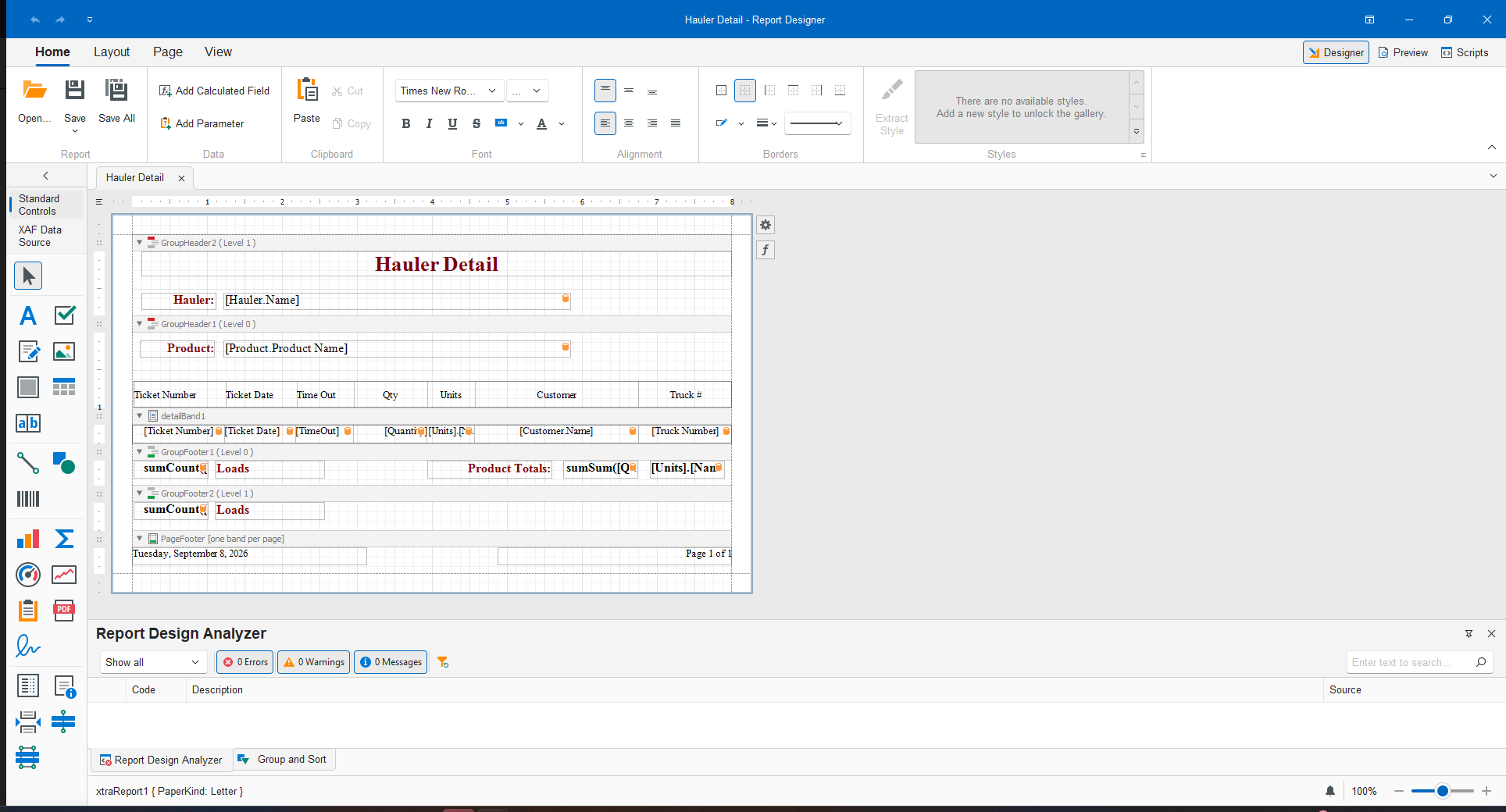
Task: Pick the Panel control tool
Action: (x=28, y=387)
